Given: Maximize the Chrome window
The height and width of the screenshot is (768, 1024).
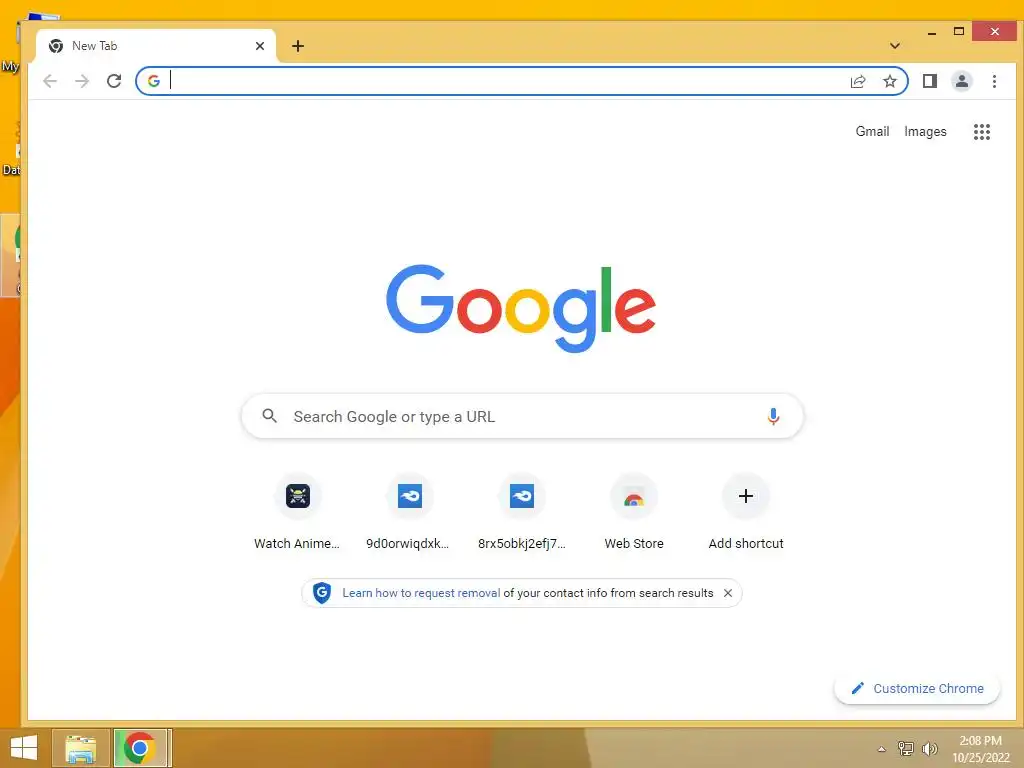Looking at the screenshot, I should 959,31.
